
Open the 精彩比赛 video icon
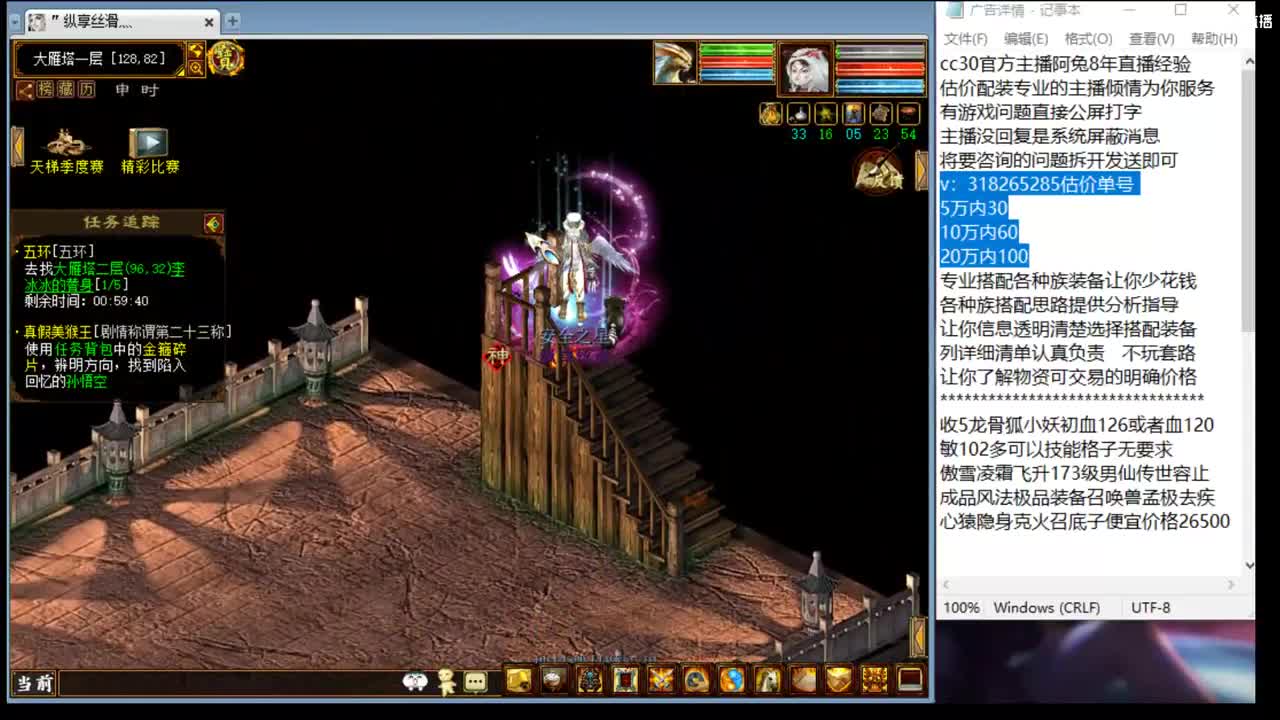pos(150,151)
